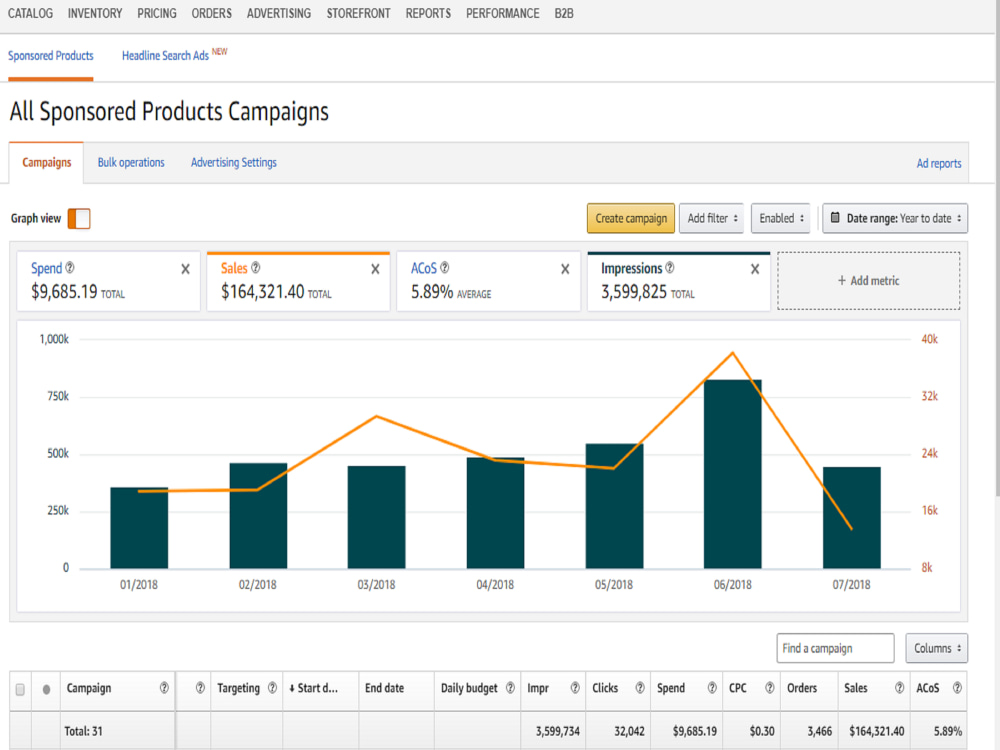1000x750 pixels.
Task: Switch to Bulk operations tab
Action: [x=131, y=162]
